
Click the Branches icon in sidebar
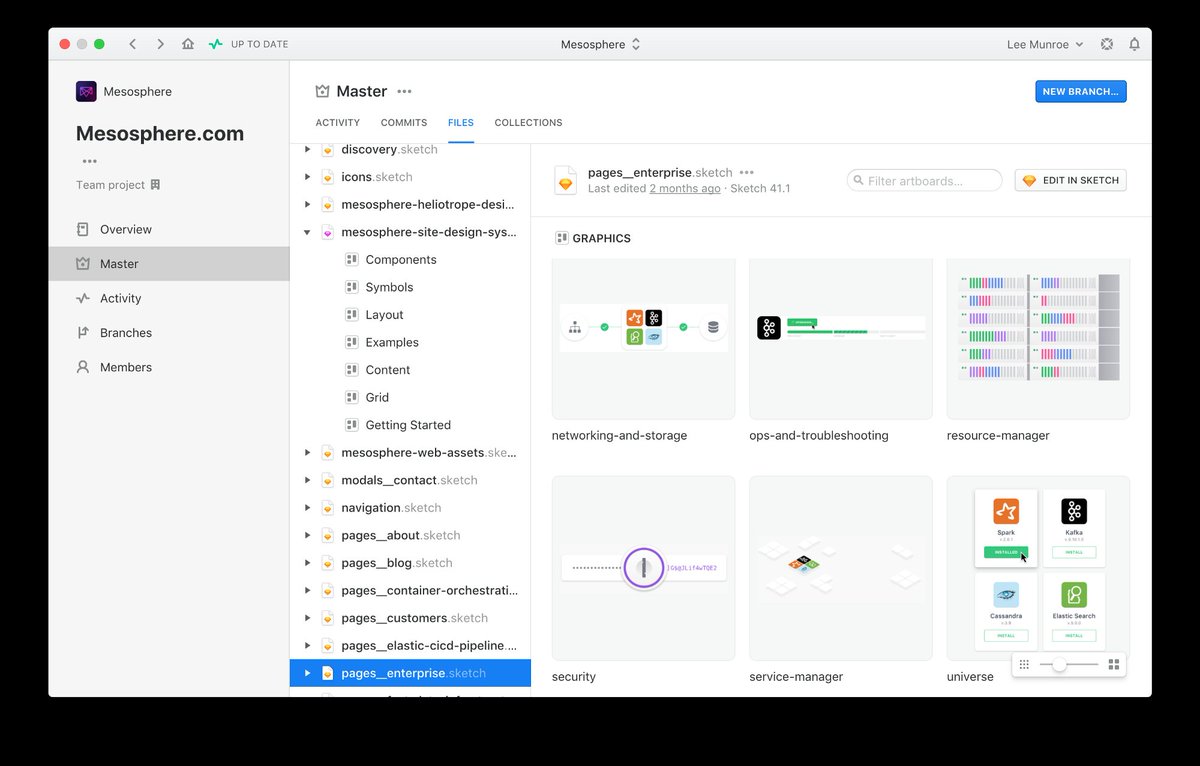(83, 333)
